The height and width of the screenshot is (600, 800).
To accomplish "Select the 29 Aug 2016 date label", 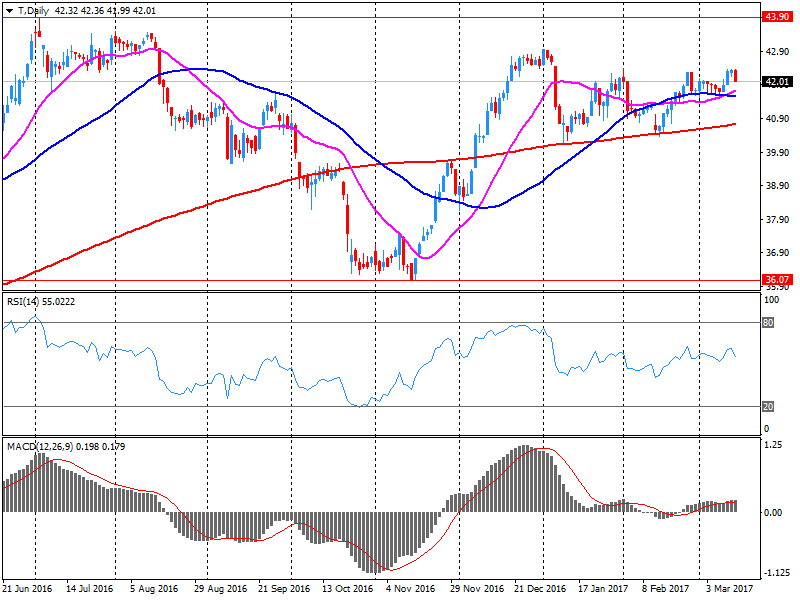I will [x=217, y=590].
